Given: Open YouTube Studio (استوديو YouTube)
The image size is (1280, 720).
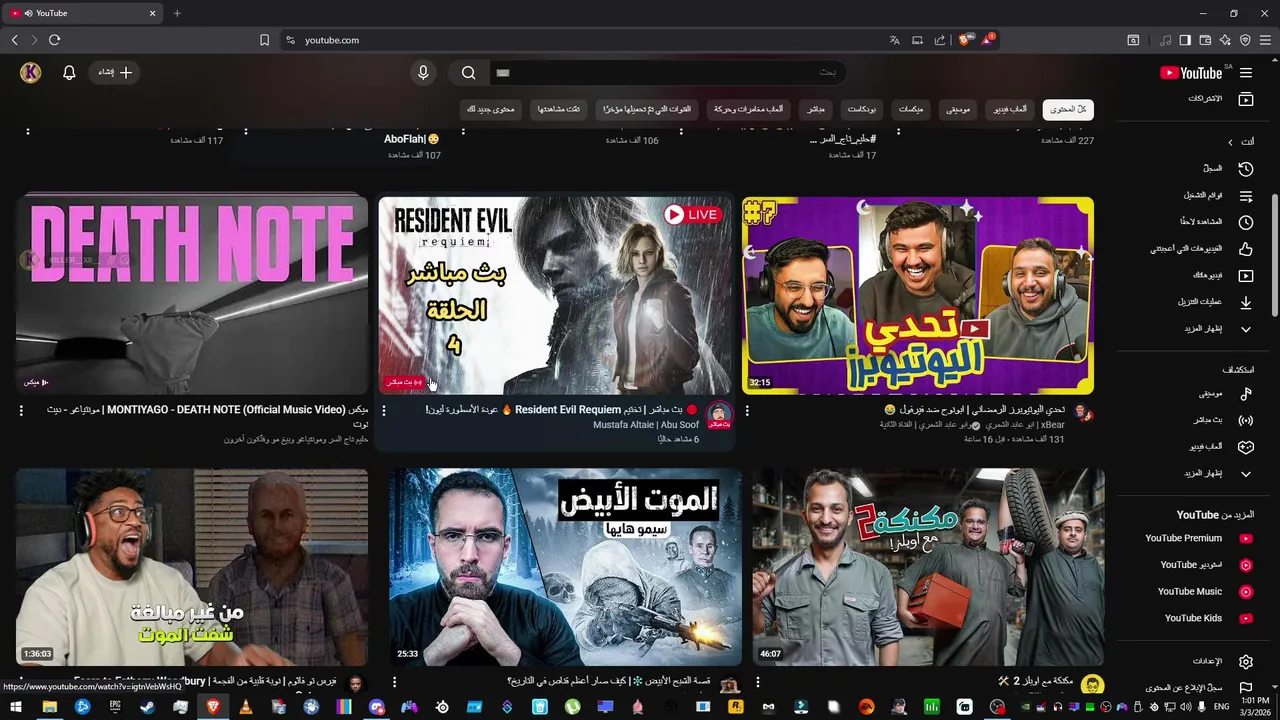Looking at the screenshot, I should tap(1207, 565).
